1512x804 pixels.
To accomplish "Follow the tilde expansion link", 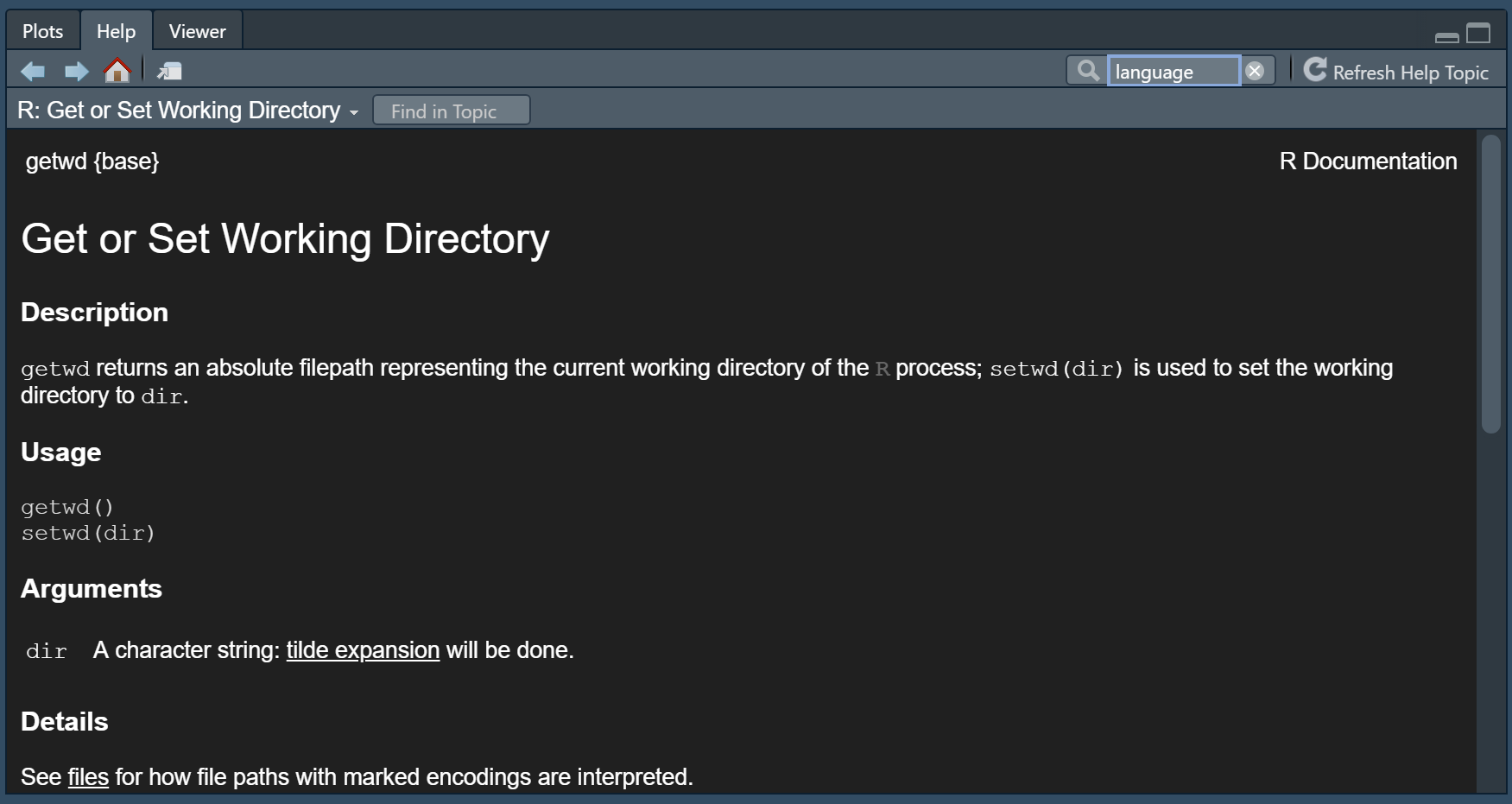I will click(x=363, y=650).
